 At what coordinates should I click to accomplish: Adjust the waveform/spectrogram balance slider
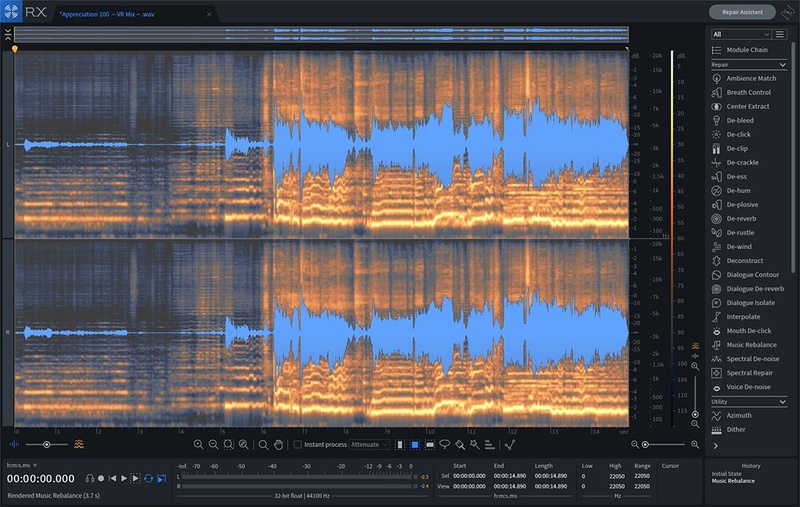46,445
